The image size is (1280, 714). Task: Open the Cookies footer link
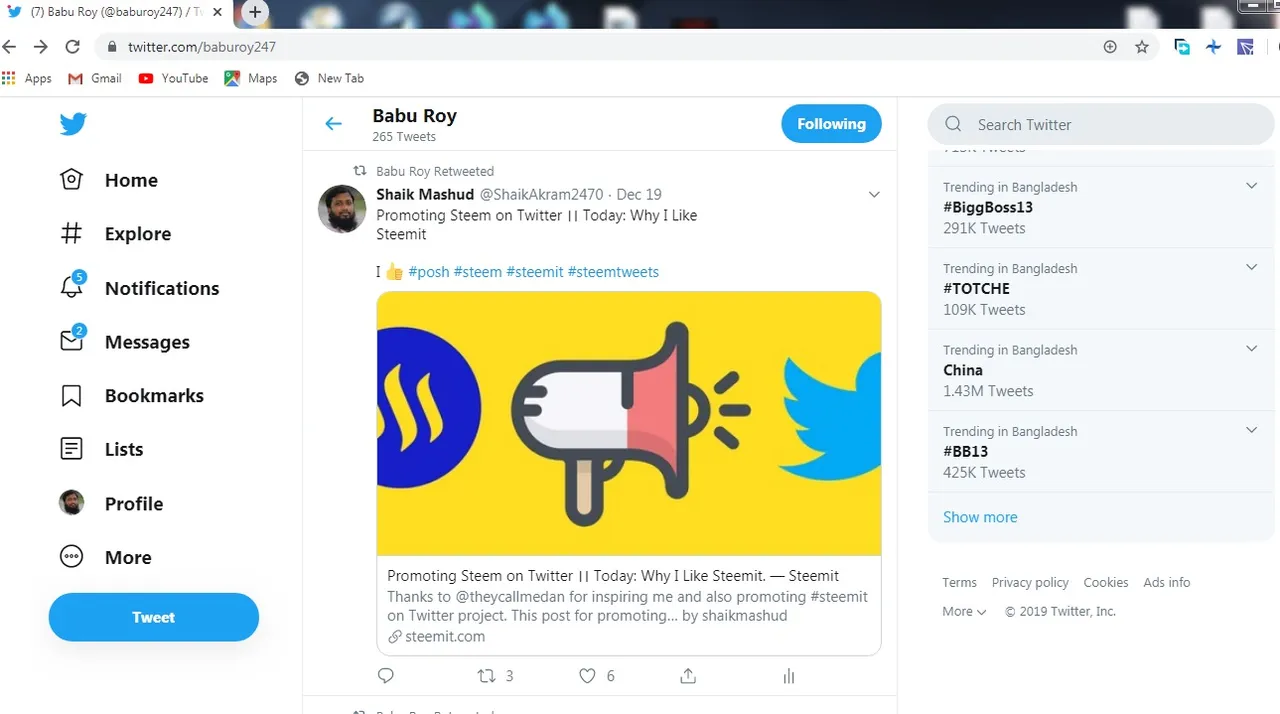coord(1106,582)
